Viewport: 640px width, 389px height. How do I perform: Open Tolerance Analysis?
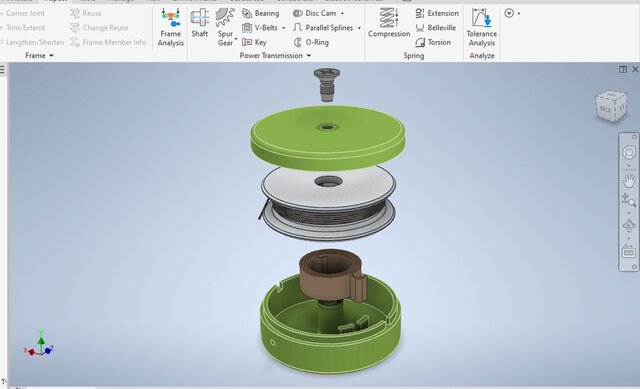pyautogui.click(x=482, y=27)
